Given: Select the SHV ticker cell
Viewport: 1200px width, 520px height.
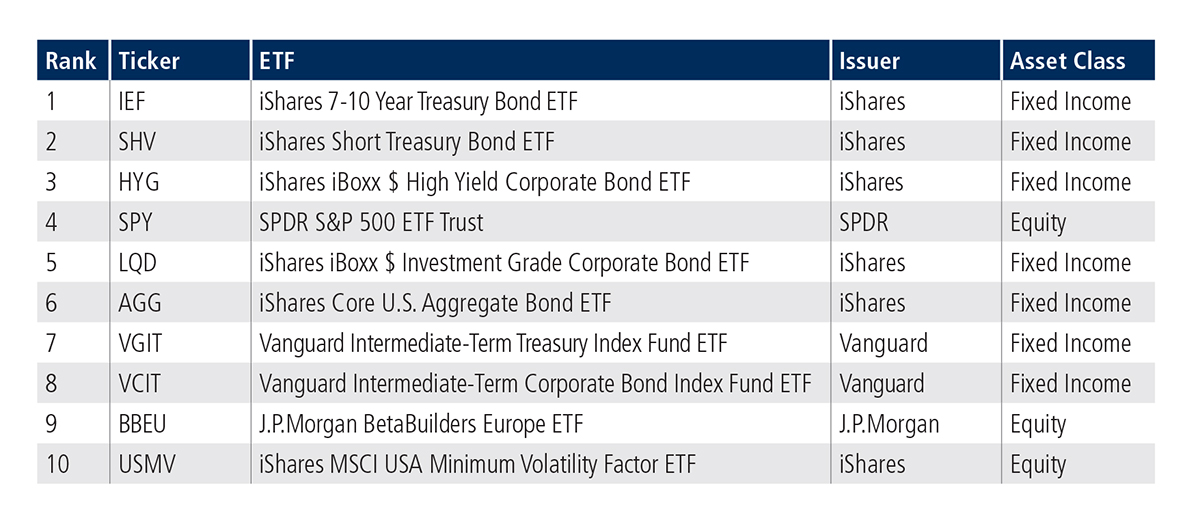Looking at the screenshot, I should pyautogui.click(x=138, y=142).
